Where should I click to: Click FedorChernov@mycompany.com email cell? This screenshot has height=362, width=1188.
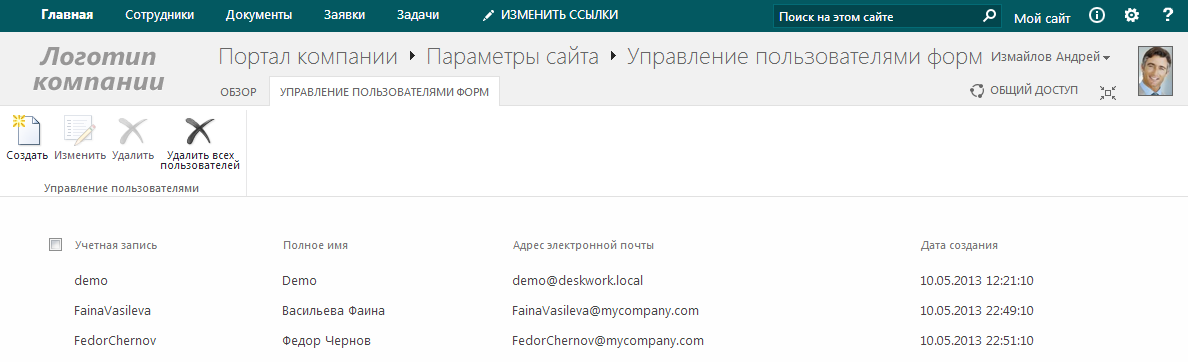click(x=608, y=341)
